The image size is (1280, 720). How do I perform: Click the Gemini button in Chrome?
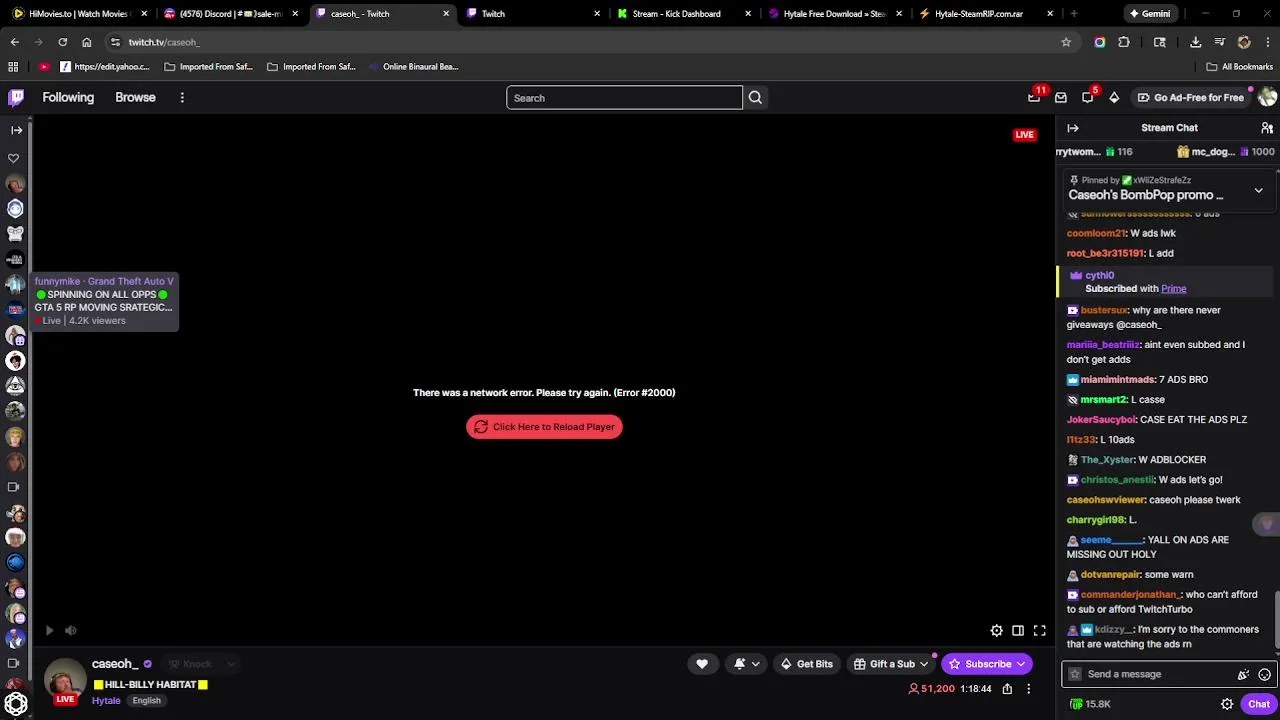1149,14
